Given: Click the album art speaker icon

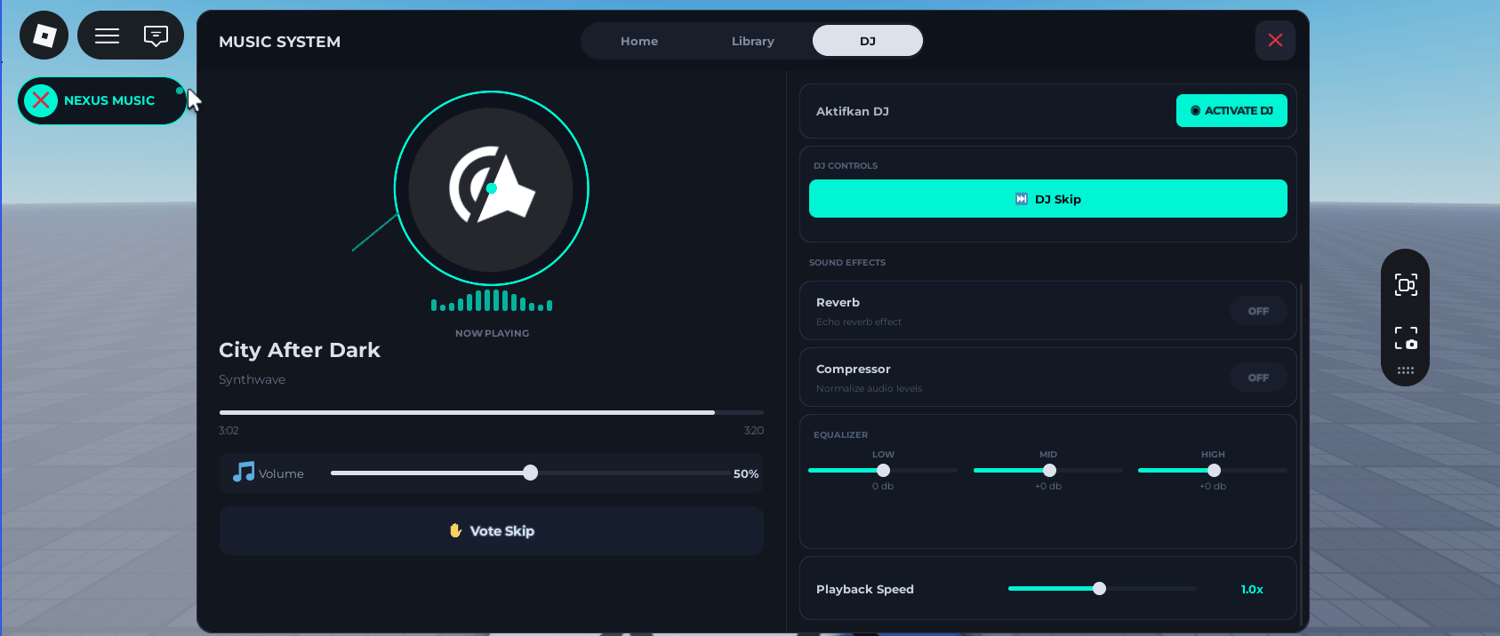Looking at the screenshot, I should [491, 188].
